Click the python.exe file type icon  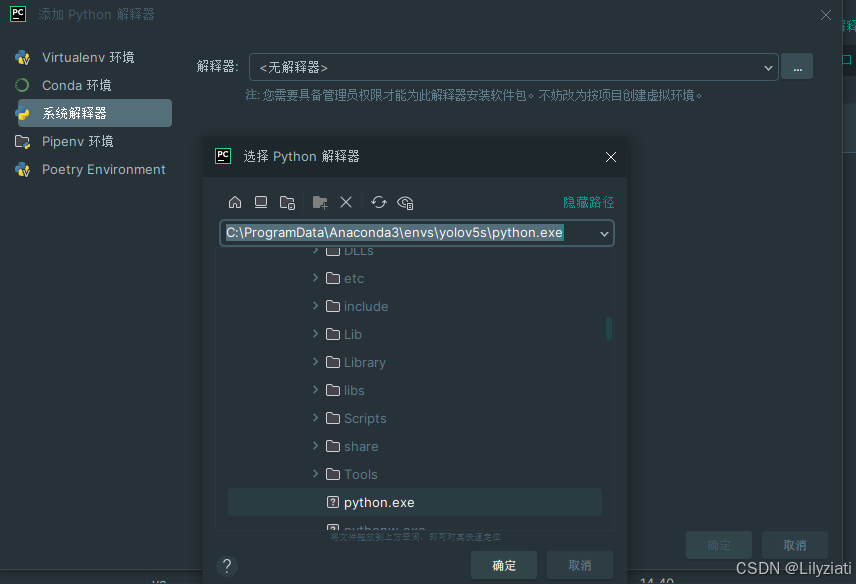click(332, 502)
